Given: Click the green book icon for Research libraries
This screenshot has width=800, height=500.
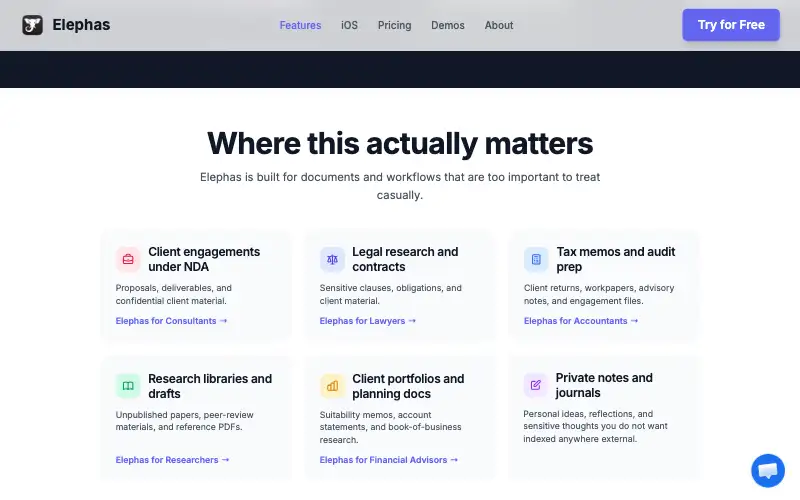Looking at the screenshot, I should pos(128,386).
